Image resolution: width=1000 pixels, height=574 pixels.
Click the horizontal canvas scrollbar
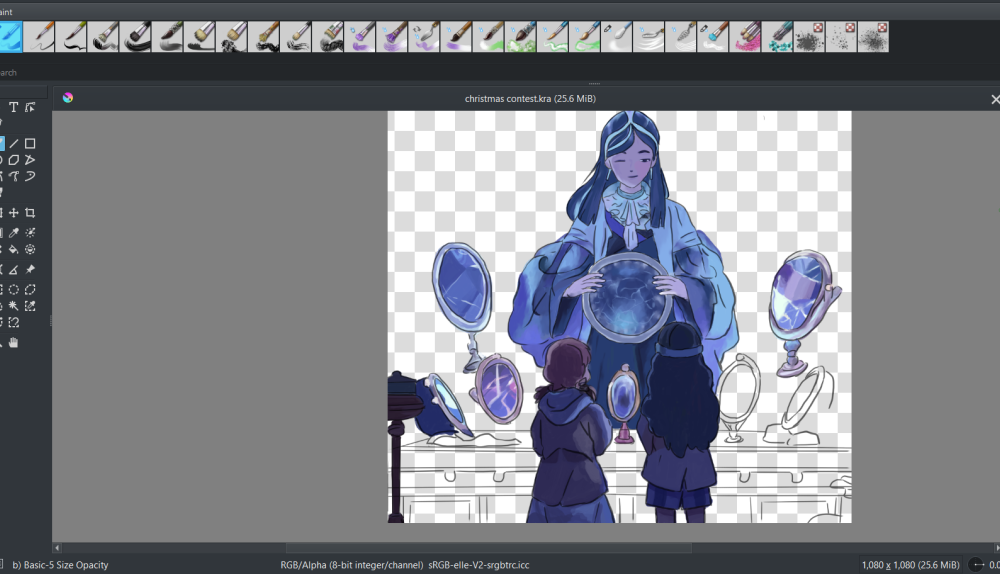(x=488, y=548)
